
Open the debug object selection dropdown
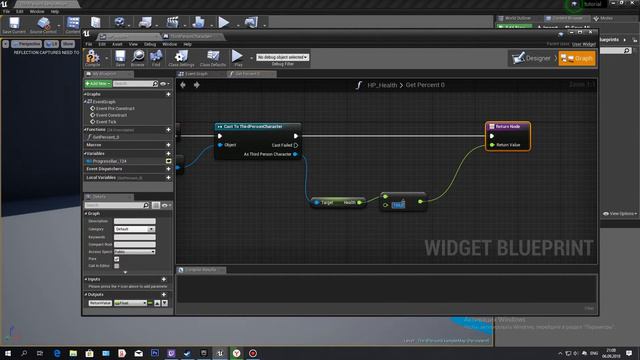tap(282, 57)
